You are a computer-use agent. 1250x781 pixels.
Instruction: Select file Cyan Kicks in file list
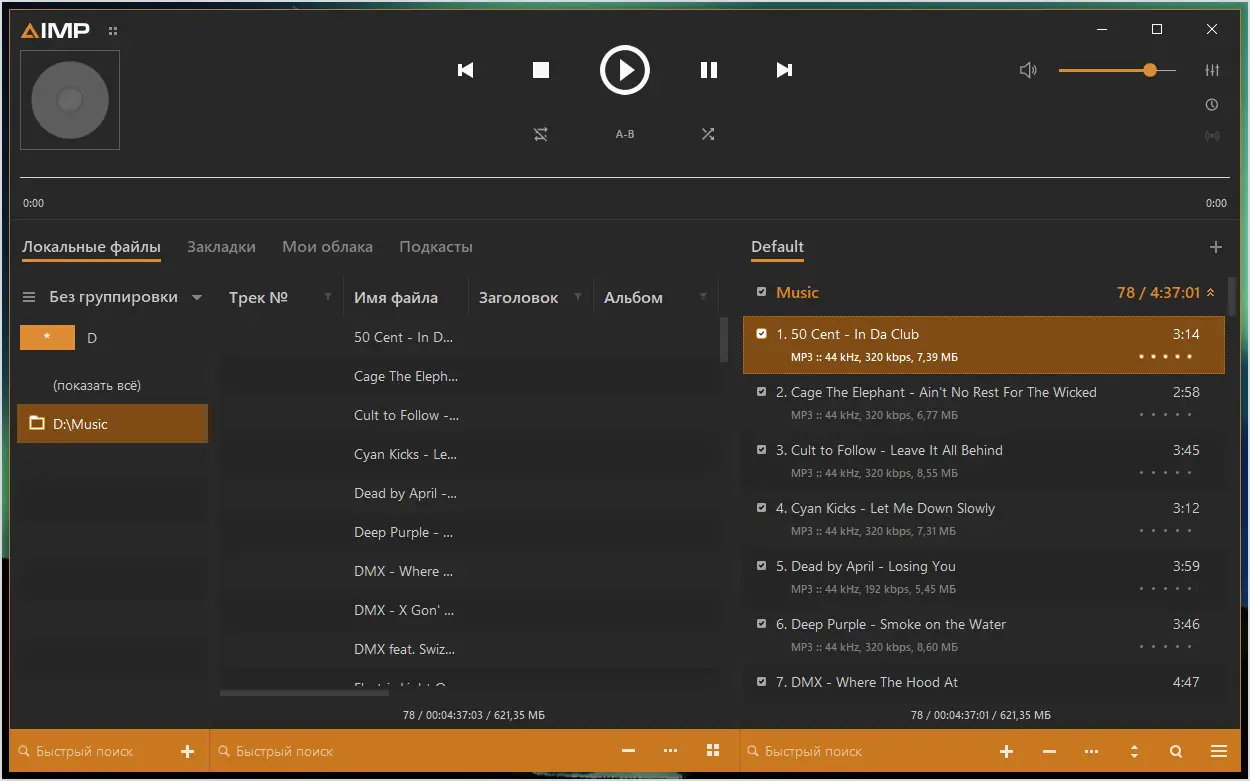pos(405,454)
